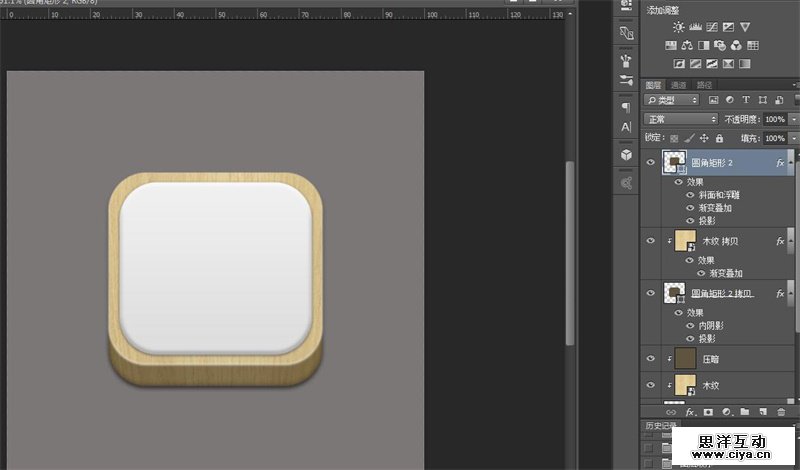Click the add layer mask icon
Viewport: 800px width, 470px height.
(x=709, y=411)
